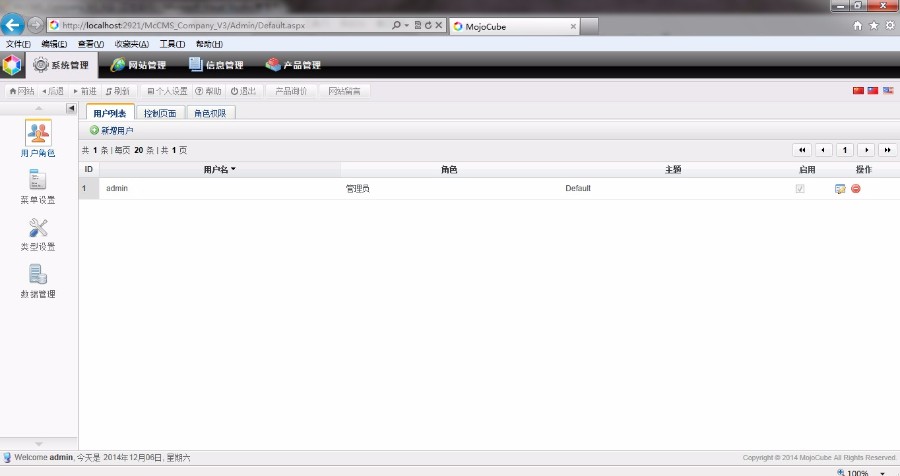Open the 工具(T) menu
This screenshot has width=900, height=476.
click(172, 44)
